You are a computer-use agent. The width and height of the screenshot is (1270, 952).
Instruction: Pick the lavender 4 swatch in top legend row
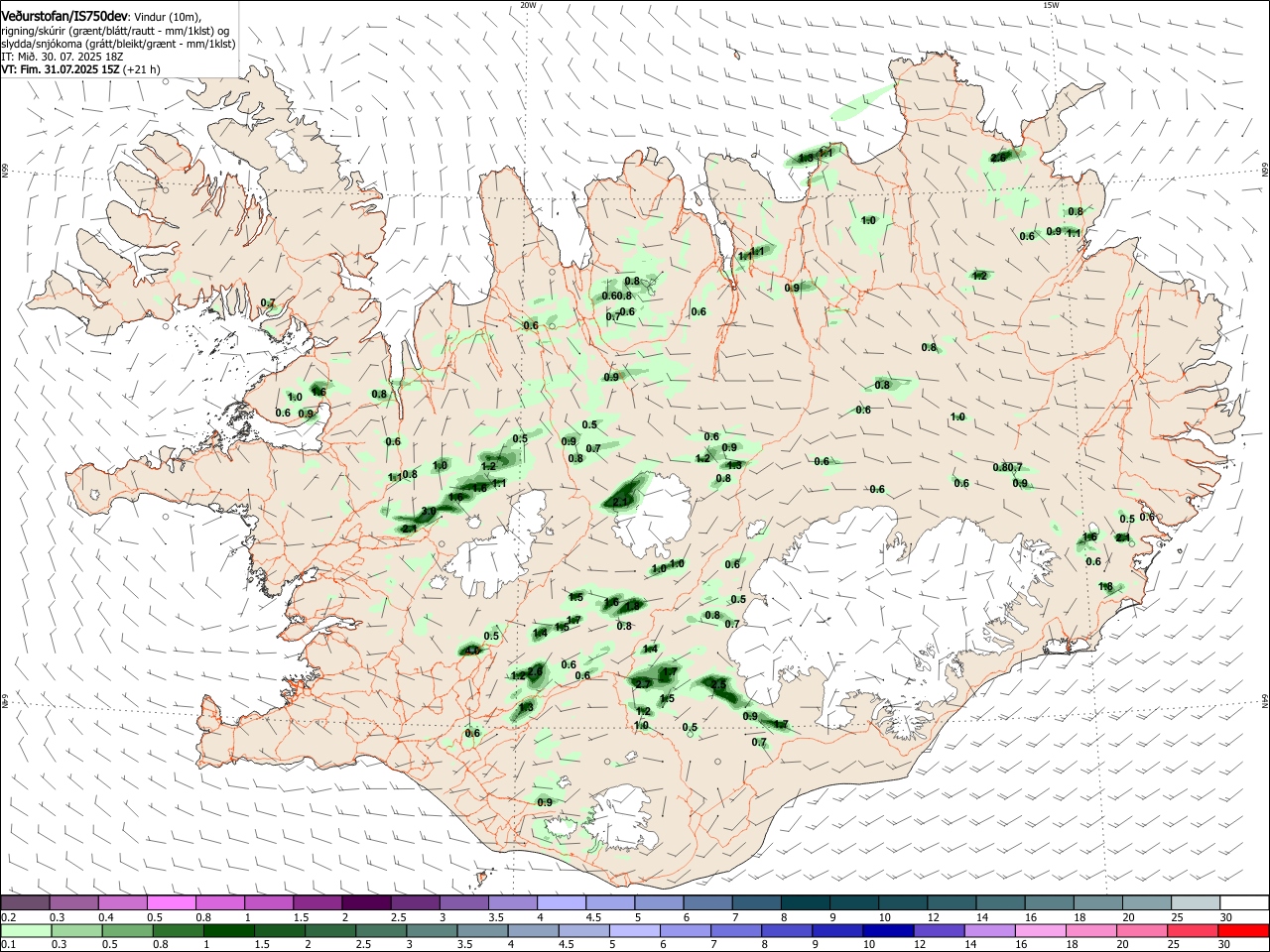pyautogui.click(x=560, y=902)
